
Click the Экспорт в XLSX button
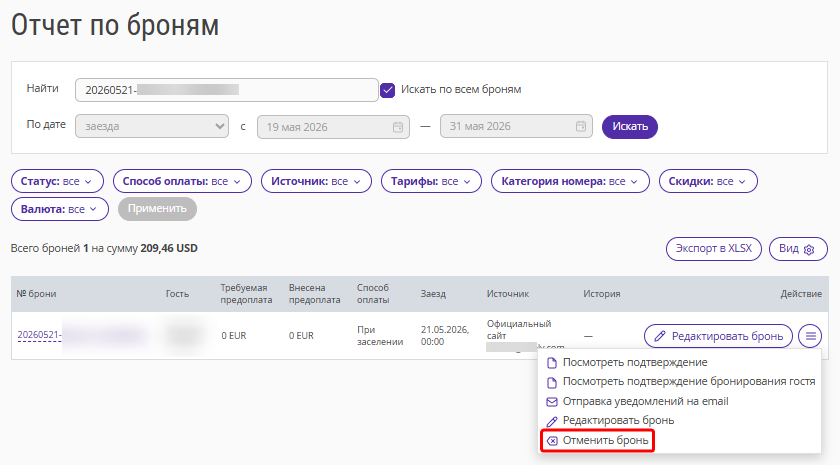pyautogui.click(x=714, y=249)
